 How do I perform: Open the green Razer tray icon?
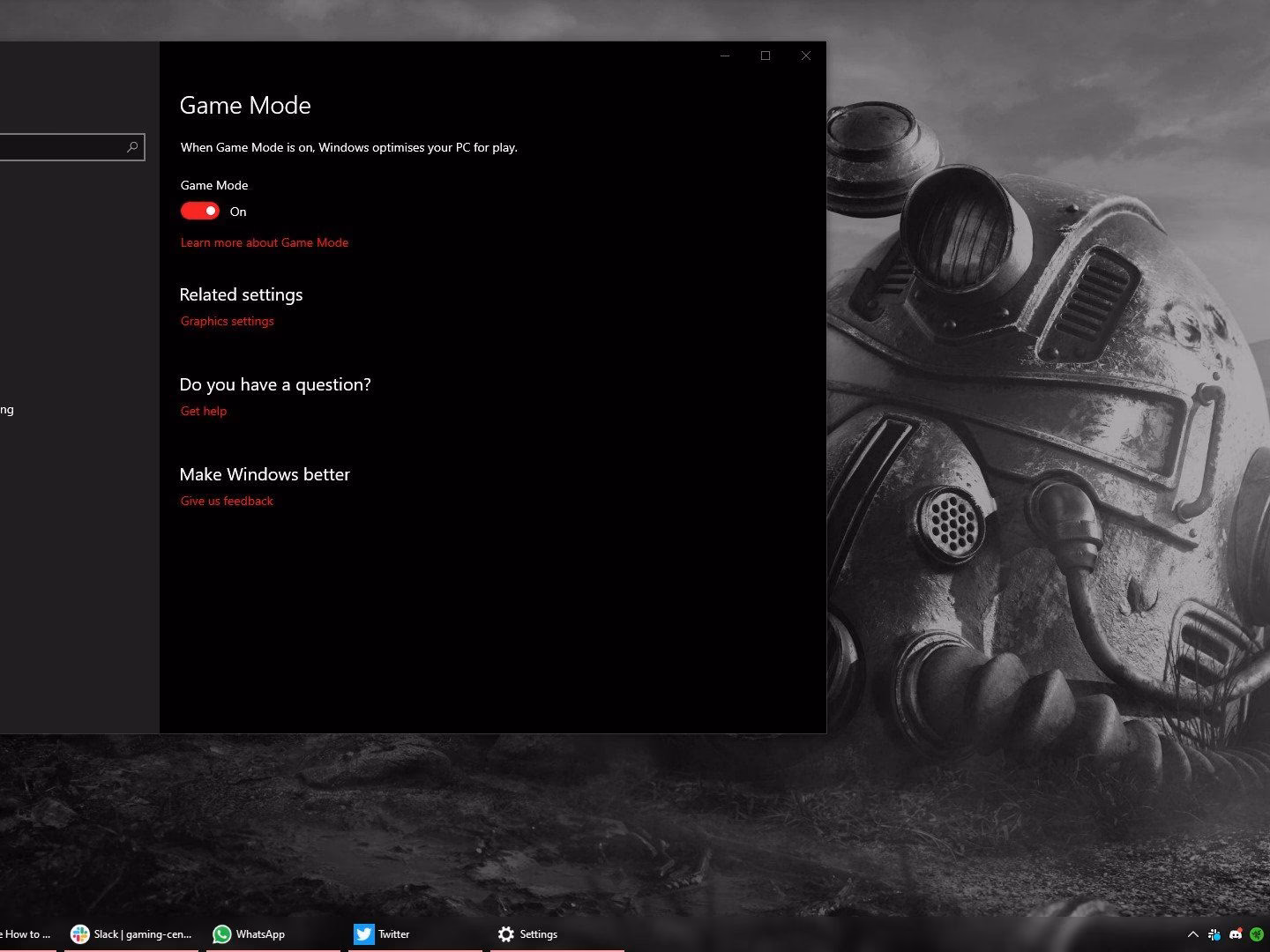click(1257, 934)
